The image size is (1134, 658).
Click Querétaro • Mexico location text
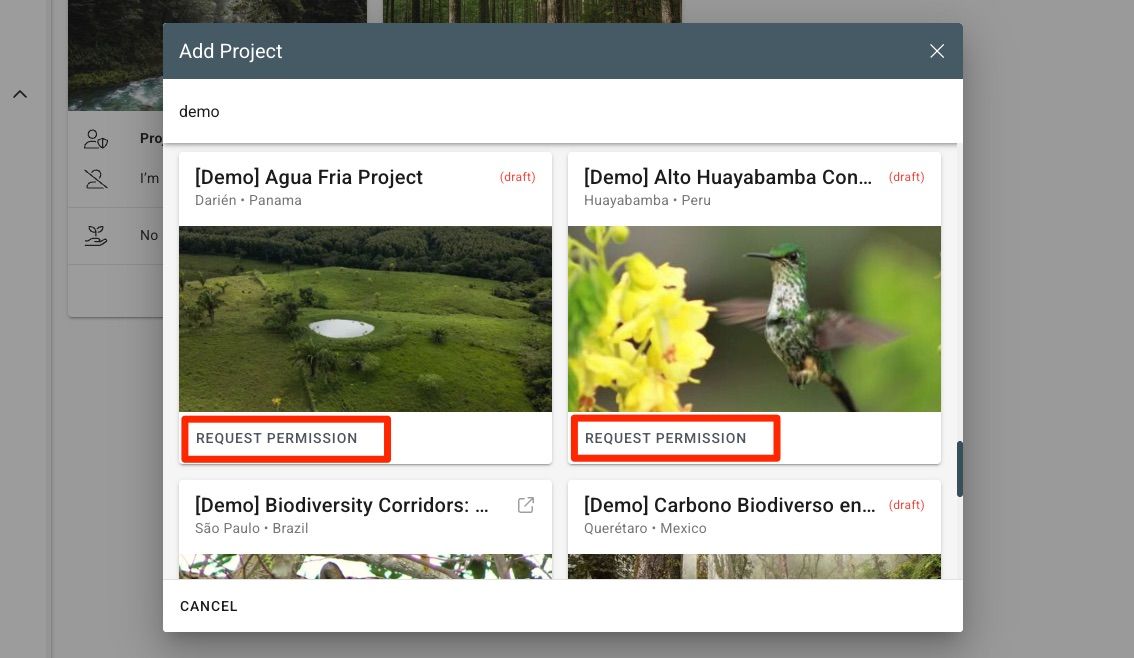[x=645, y=529]
